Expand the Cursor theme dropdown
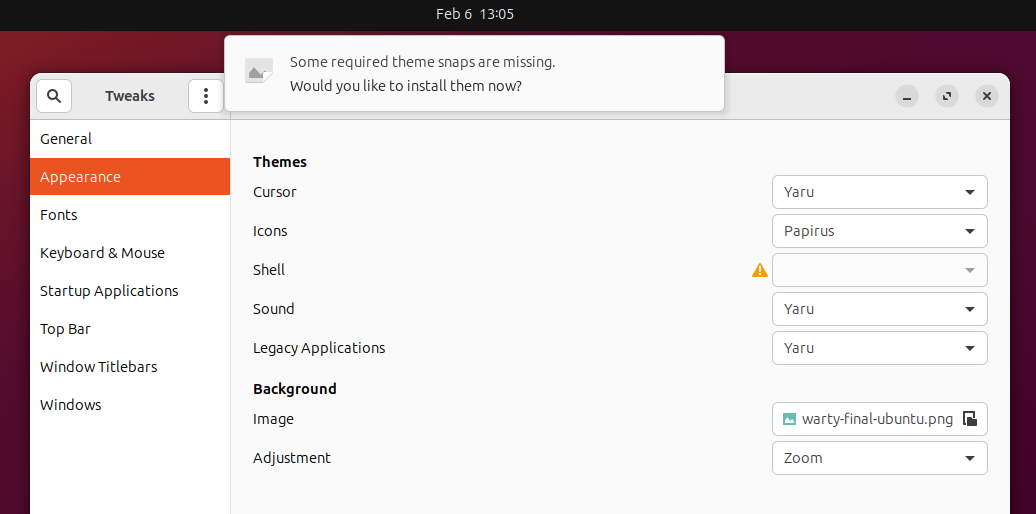This screenshot has height=514, width=1036. 879,192
